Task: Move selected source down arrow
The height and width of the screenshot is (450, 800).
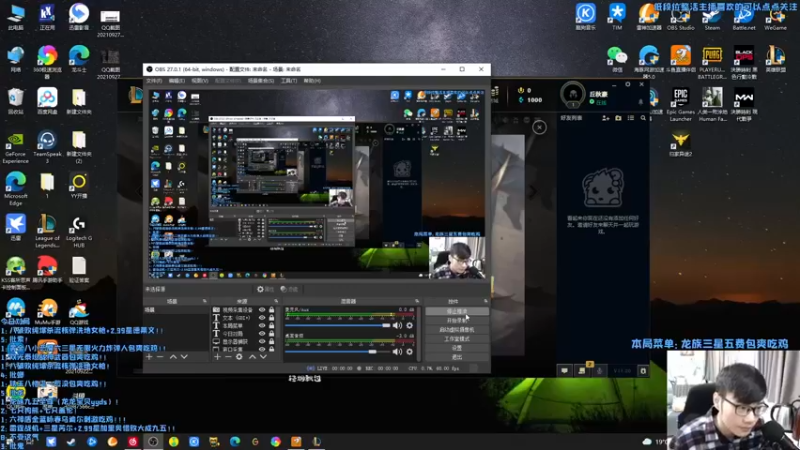Action: [263, 357]
